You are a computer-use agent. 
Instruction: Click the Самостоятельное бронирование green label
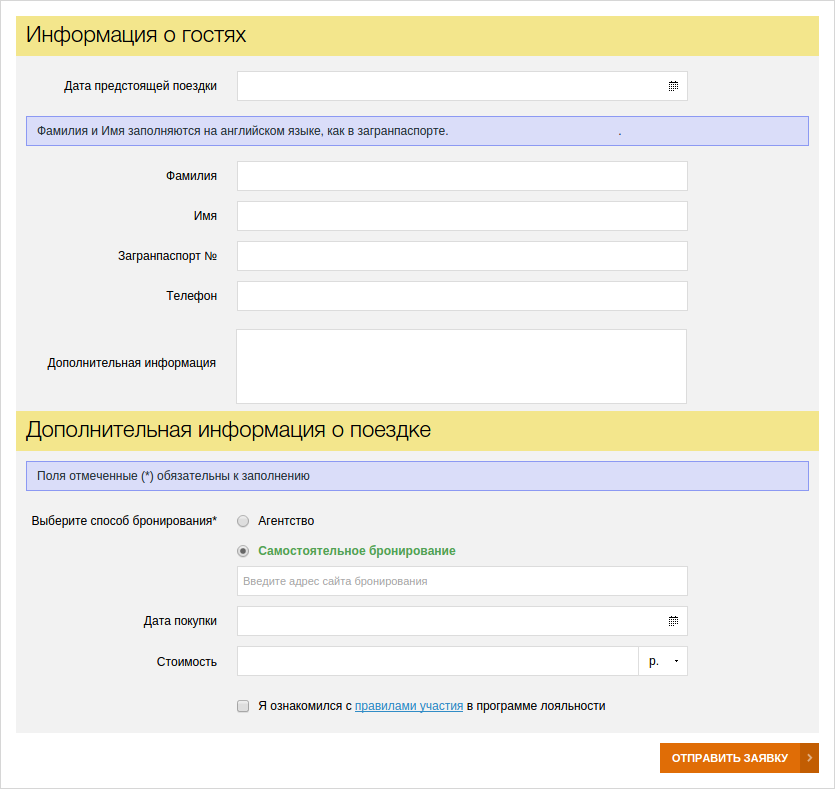[357, 551]
